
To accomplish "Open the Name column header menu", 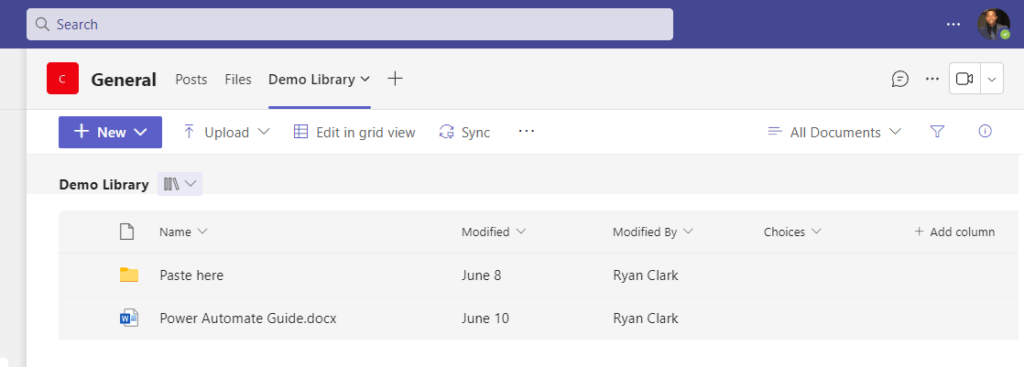I will tap(184, 232).
